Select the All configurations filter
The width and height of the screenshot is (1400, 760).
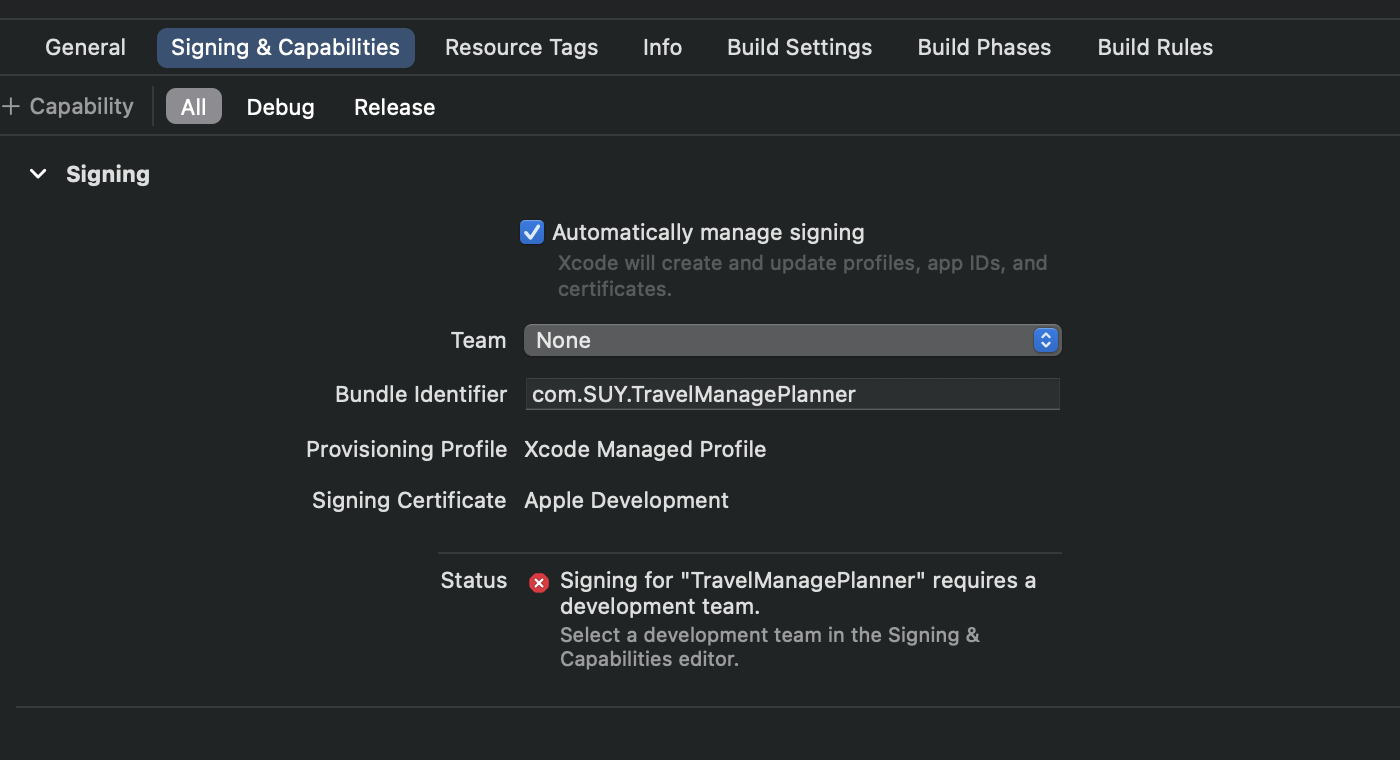coord(193,107)
